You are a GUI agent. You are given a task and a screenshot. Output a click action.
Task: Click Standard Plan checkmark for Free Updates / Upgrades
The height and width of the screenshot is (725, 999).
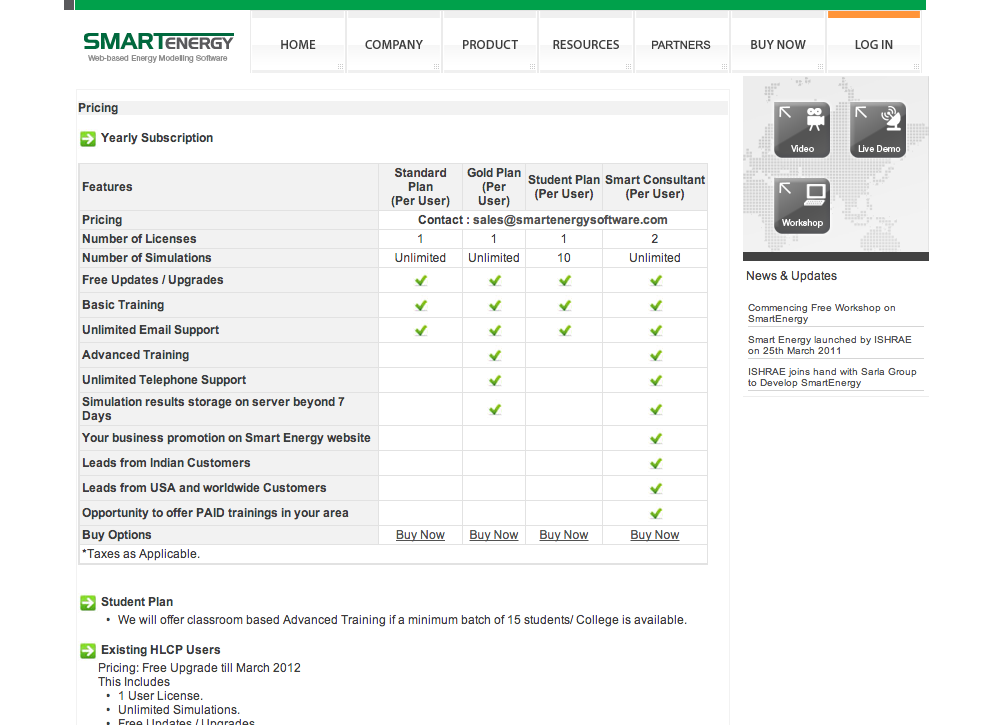pyautogui.click(x=420, y=280)
